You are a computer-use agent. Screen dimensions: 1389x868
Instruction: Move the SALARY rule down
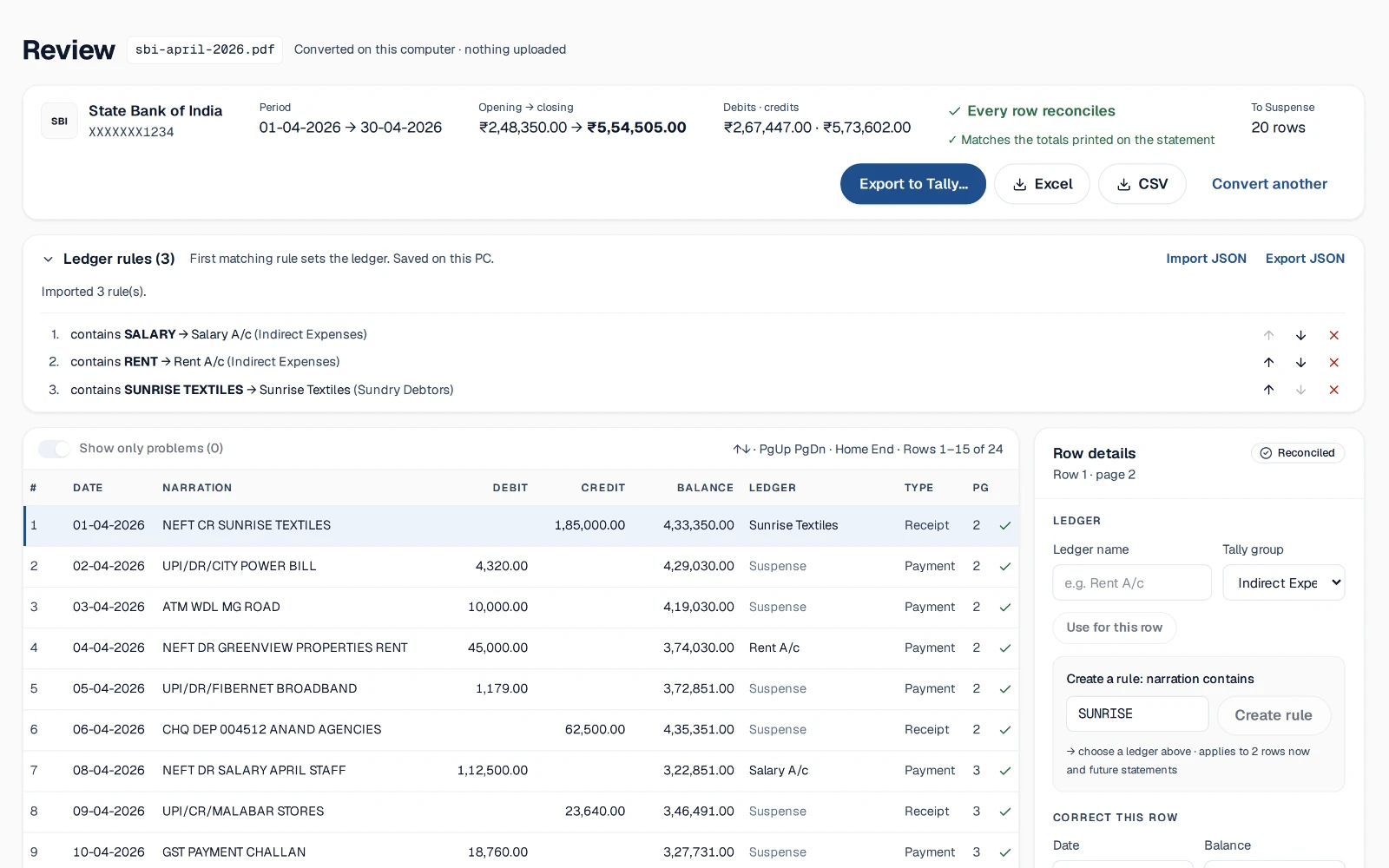pyautogui.click(x=1300, y=335)
